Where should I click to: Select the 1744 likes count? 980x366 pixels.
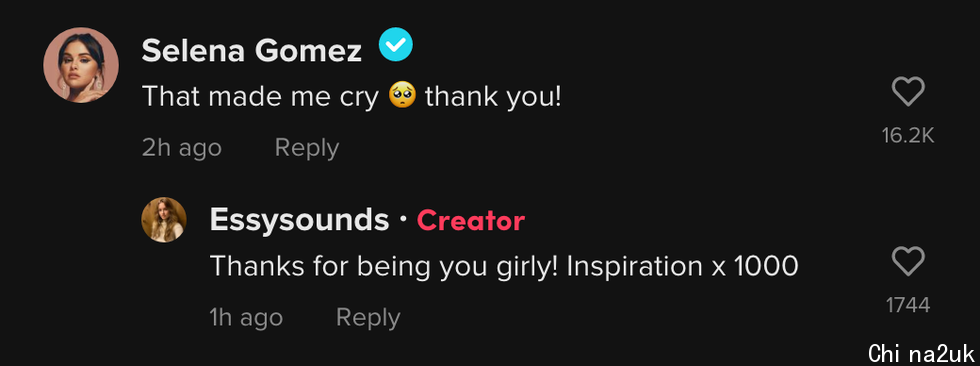pyautogui.click(x=908, y=305)
